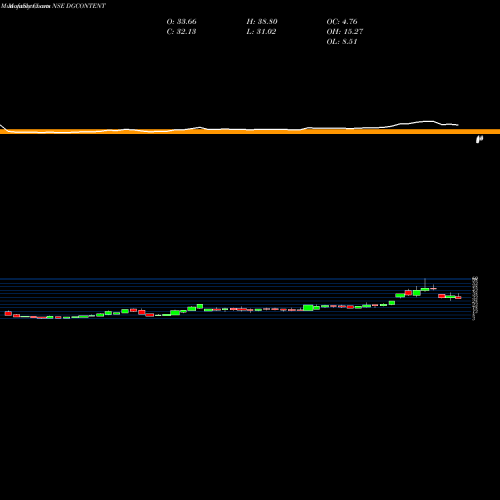
Task: Click the NSE DGCONTENT chart title
Action: [79, 6]
